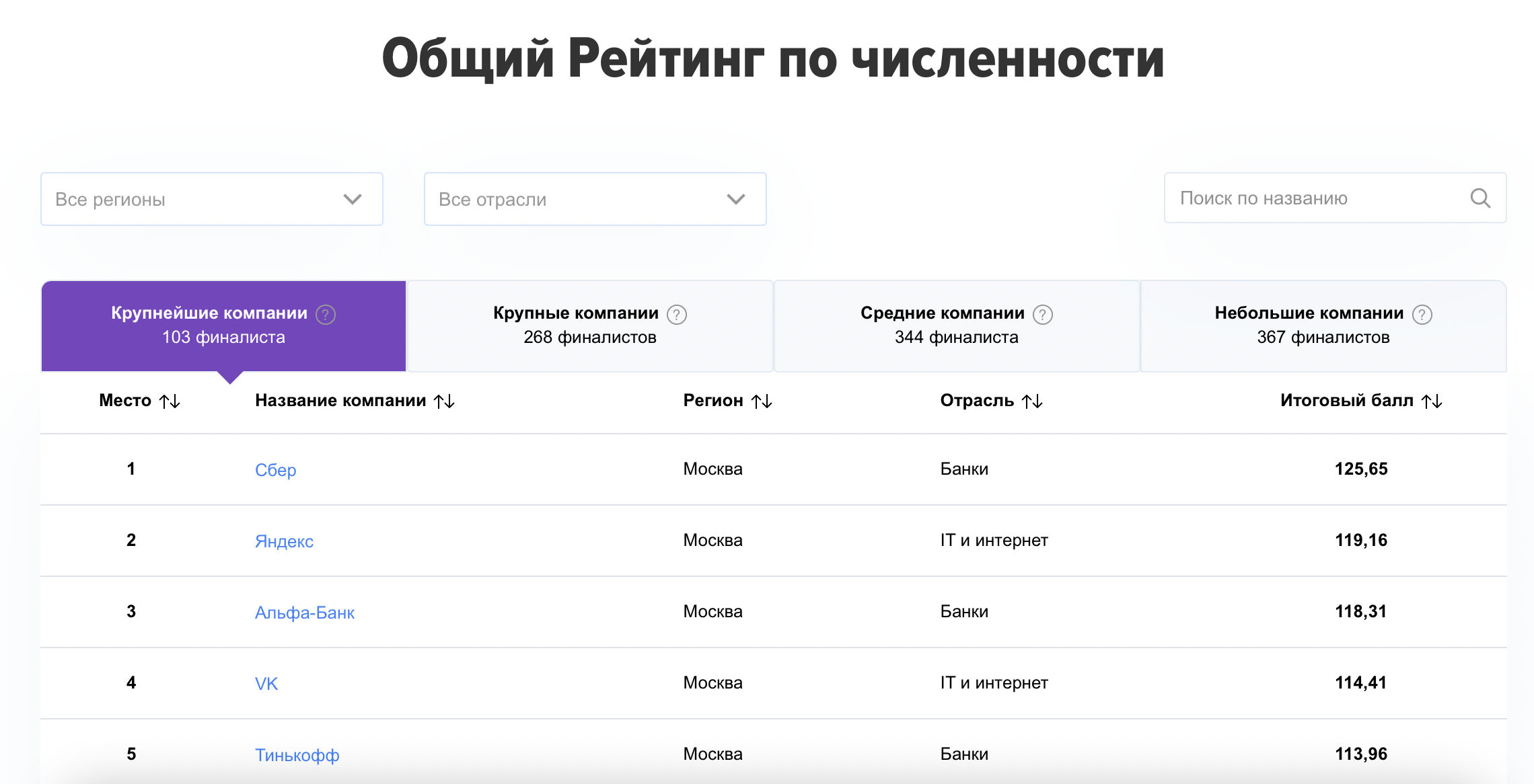
Task: Open the Яндекс company link
Action: tap(284, 541)
